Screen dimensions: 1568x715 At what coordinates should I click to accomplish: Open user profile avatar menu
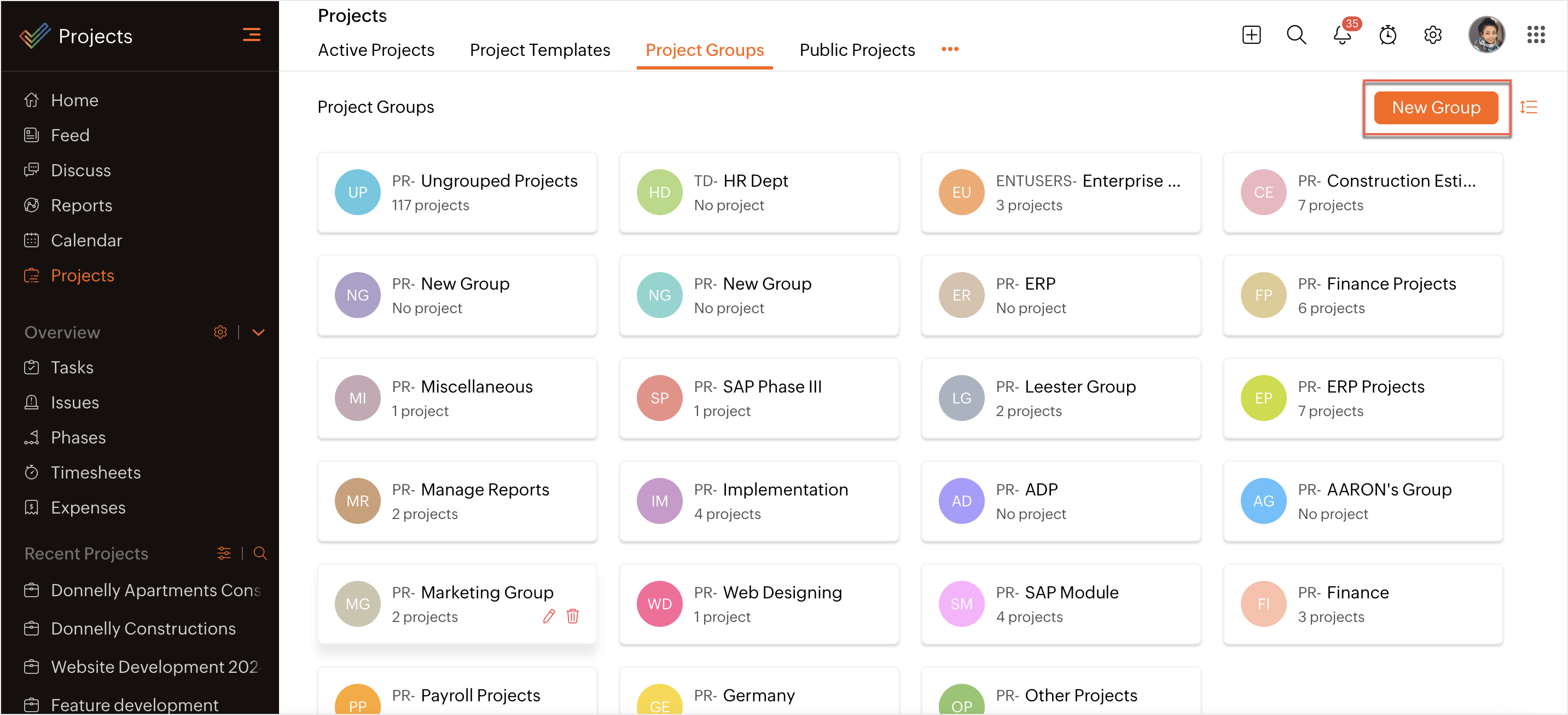coord(1486,34)
